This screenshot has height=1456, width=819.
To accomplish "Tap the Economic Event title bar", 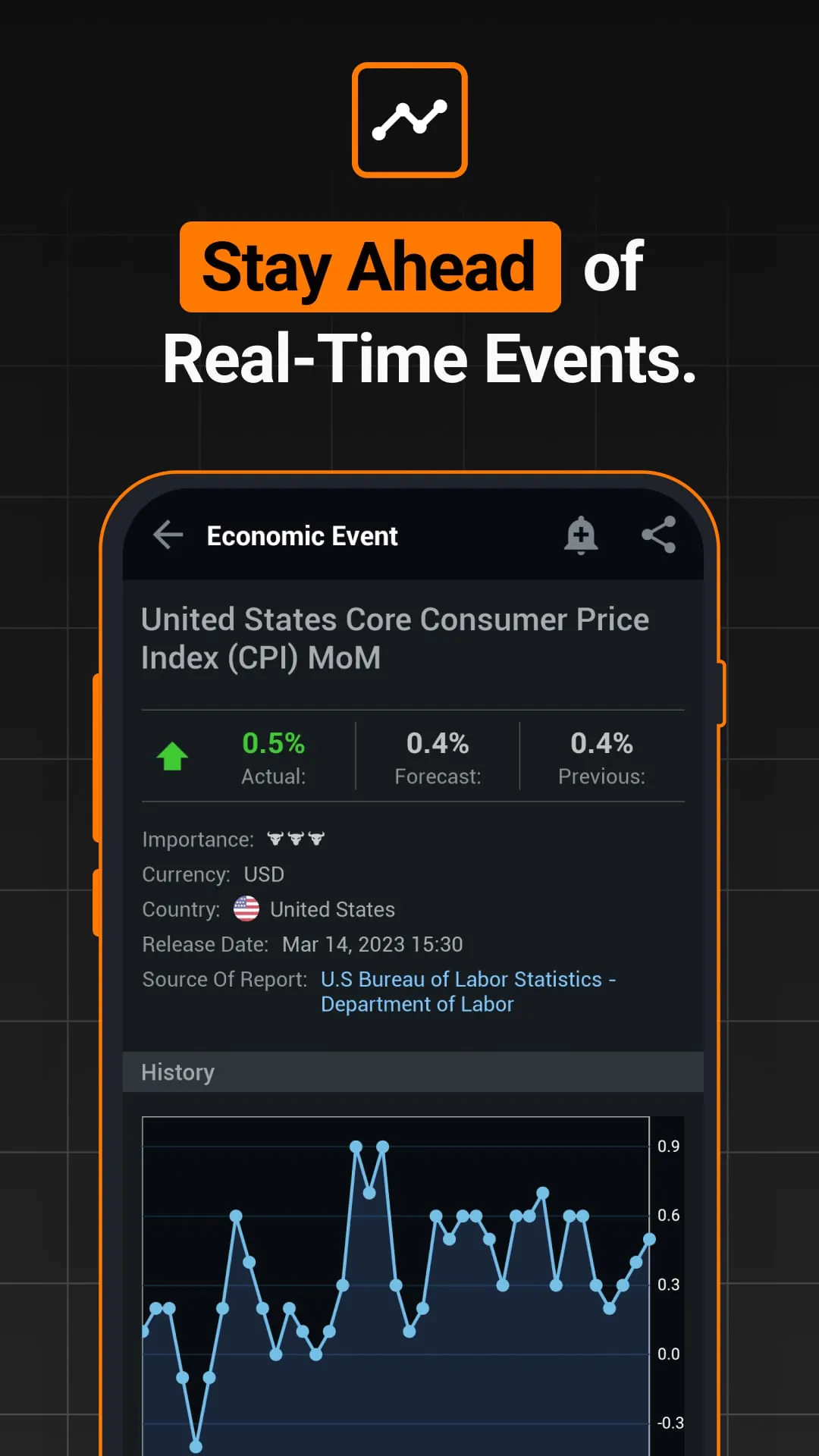I will click(302, 535).
